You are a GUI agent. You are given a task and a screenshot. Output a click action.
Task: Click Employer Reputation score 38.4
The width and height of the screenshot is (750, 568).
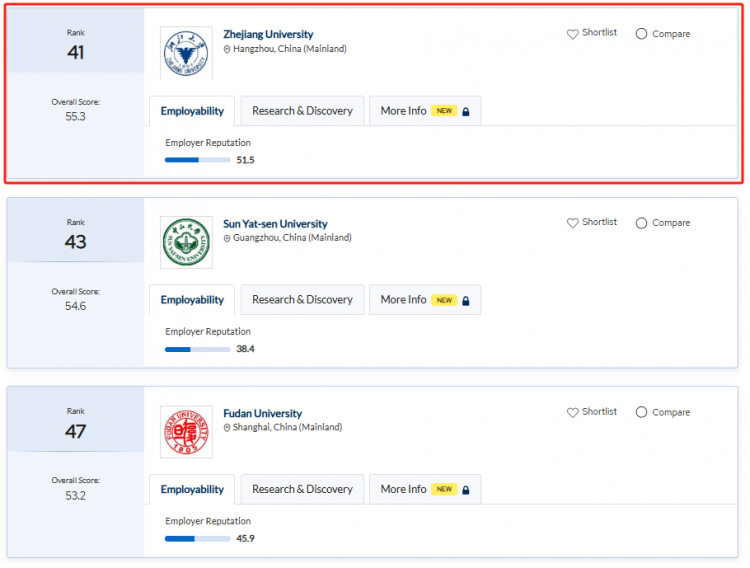[x=245, y=349]
